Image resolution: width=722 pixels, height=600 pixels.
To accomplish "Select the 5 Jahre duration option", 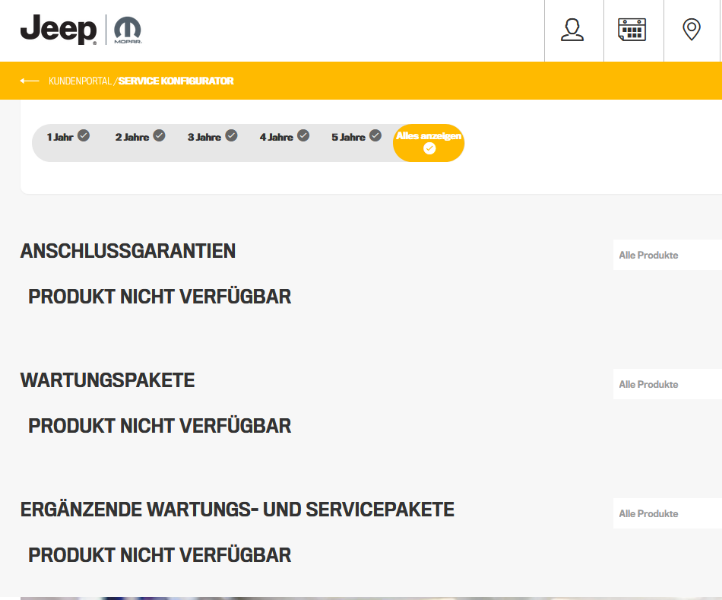I will [356, 137].
